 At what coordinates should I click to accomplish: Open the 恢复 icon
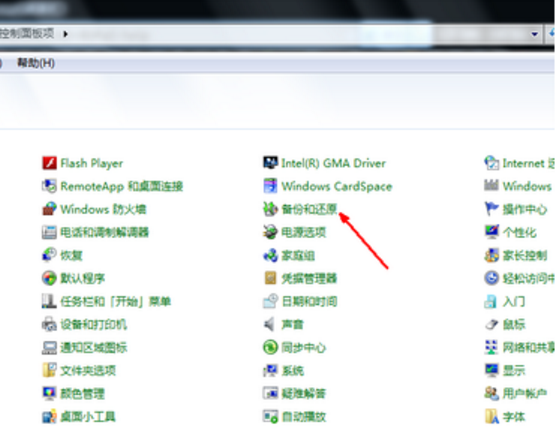point(49,255)
